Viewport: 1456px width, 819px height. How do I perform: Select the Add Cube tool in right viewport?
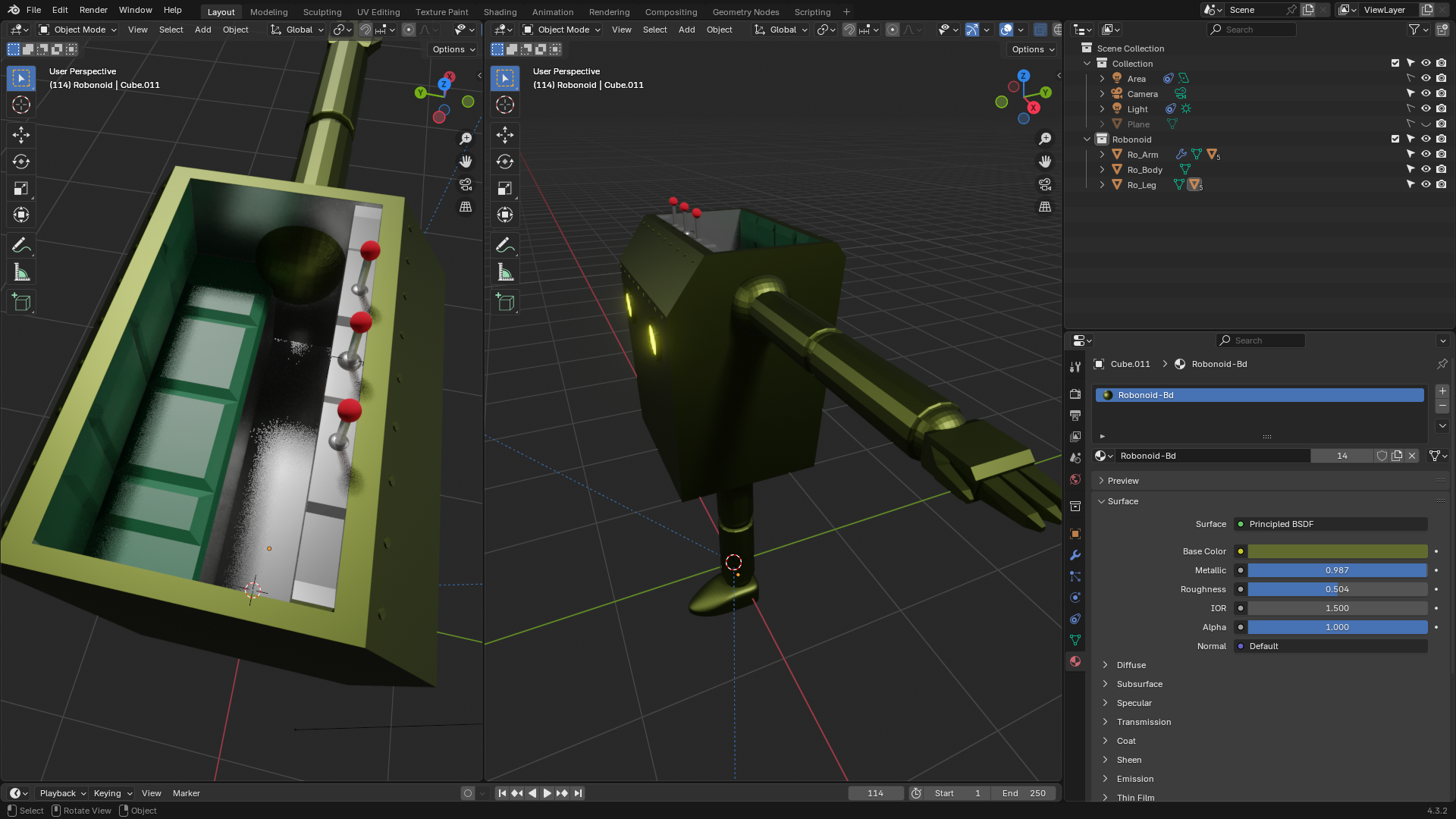point(505,303)
